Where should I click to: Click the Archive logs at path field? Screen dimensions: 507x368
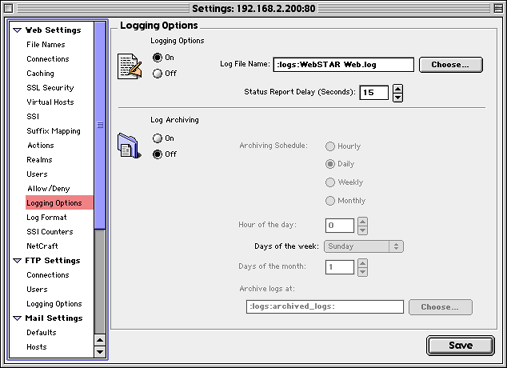[325, 307]
